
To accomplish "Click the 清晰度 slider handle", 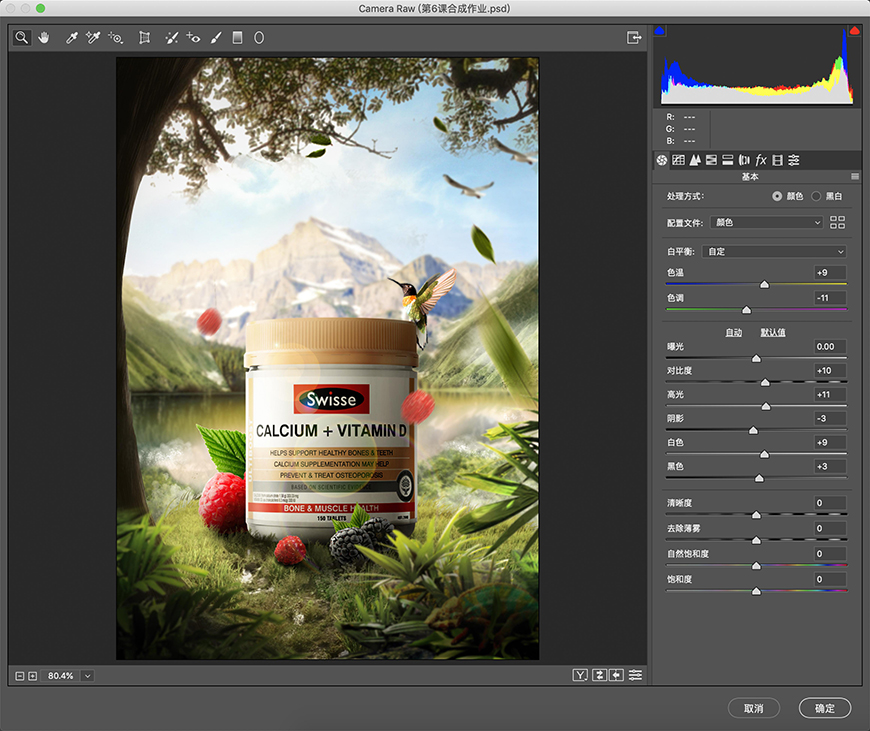I will pos(756,515).
